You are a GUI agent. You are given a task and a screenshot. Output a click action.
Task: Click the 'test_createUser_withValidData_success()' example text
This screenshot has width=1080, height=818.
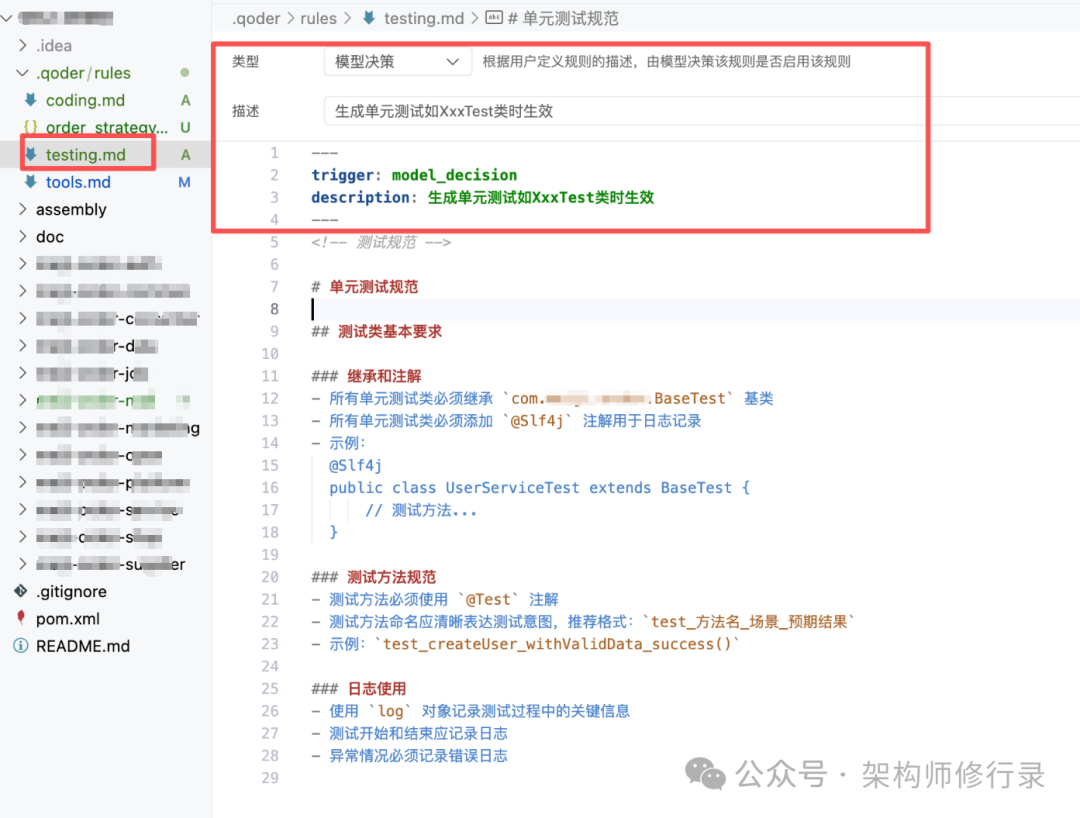click(x=557, y=644)
